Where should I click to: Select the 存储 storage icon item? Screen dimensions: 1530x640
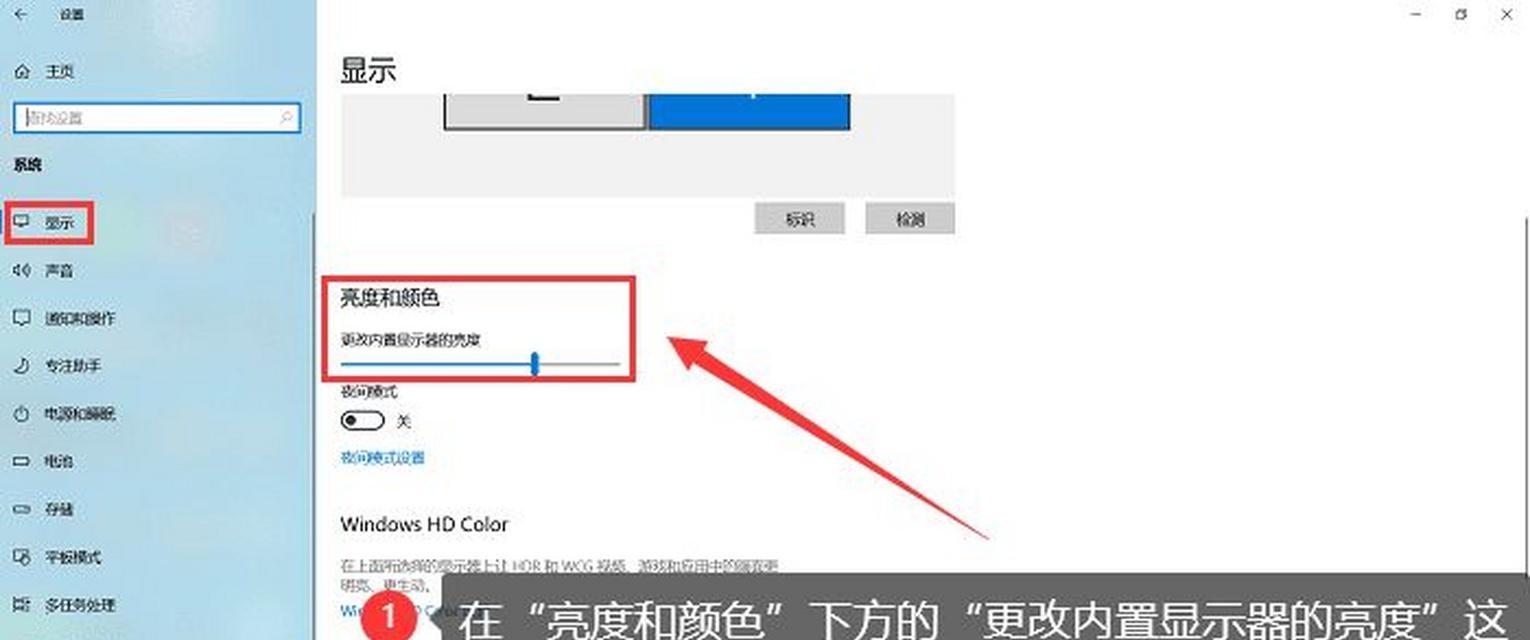(23, 509)
